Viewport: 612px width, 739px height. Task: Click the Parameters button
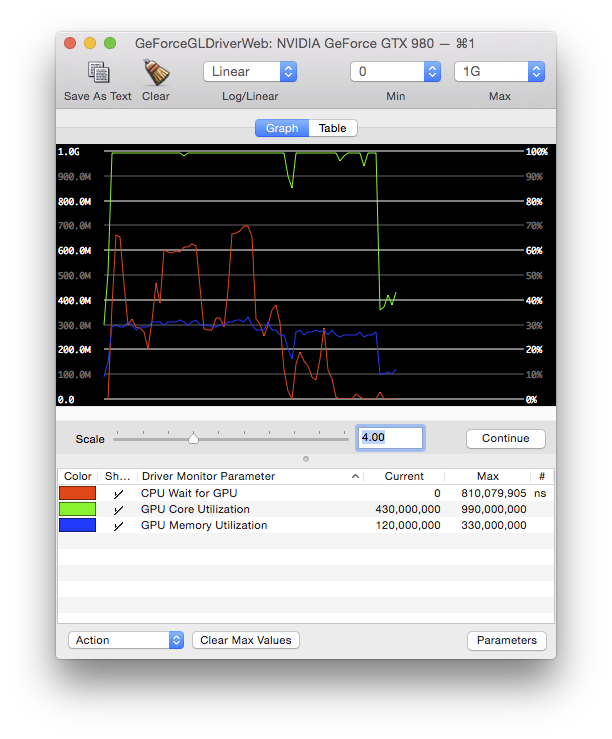coord(506,640)
